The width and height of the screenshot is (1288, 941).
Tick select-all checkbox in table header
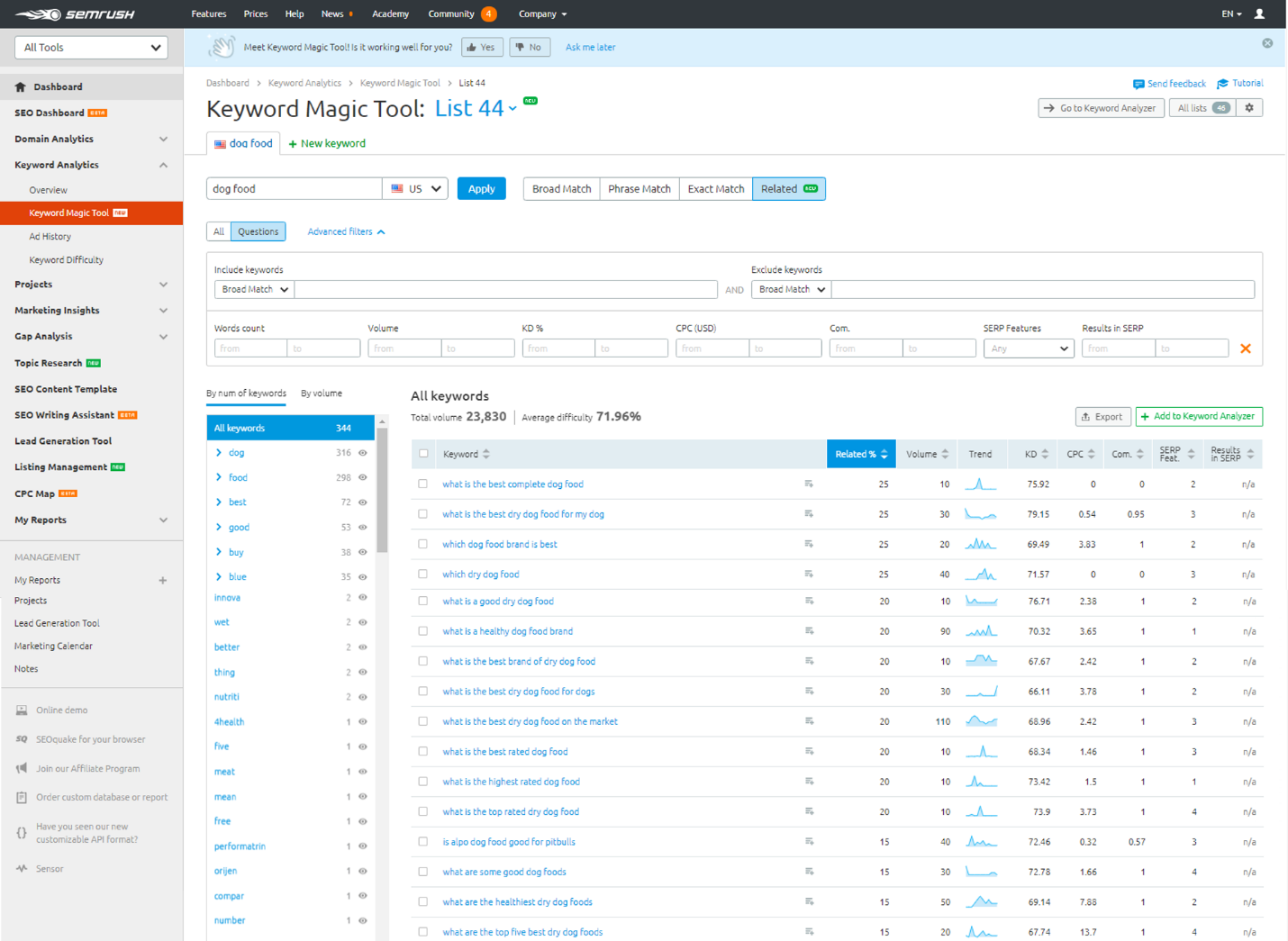pyautogui.click(x=423, y=454)
